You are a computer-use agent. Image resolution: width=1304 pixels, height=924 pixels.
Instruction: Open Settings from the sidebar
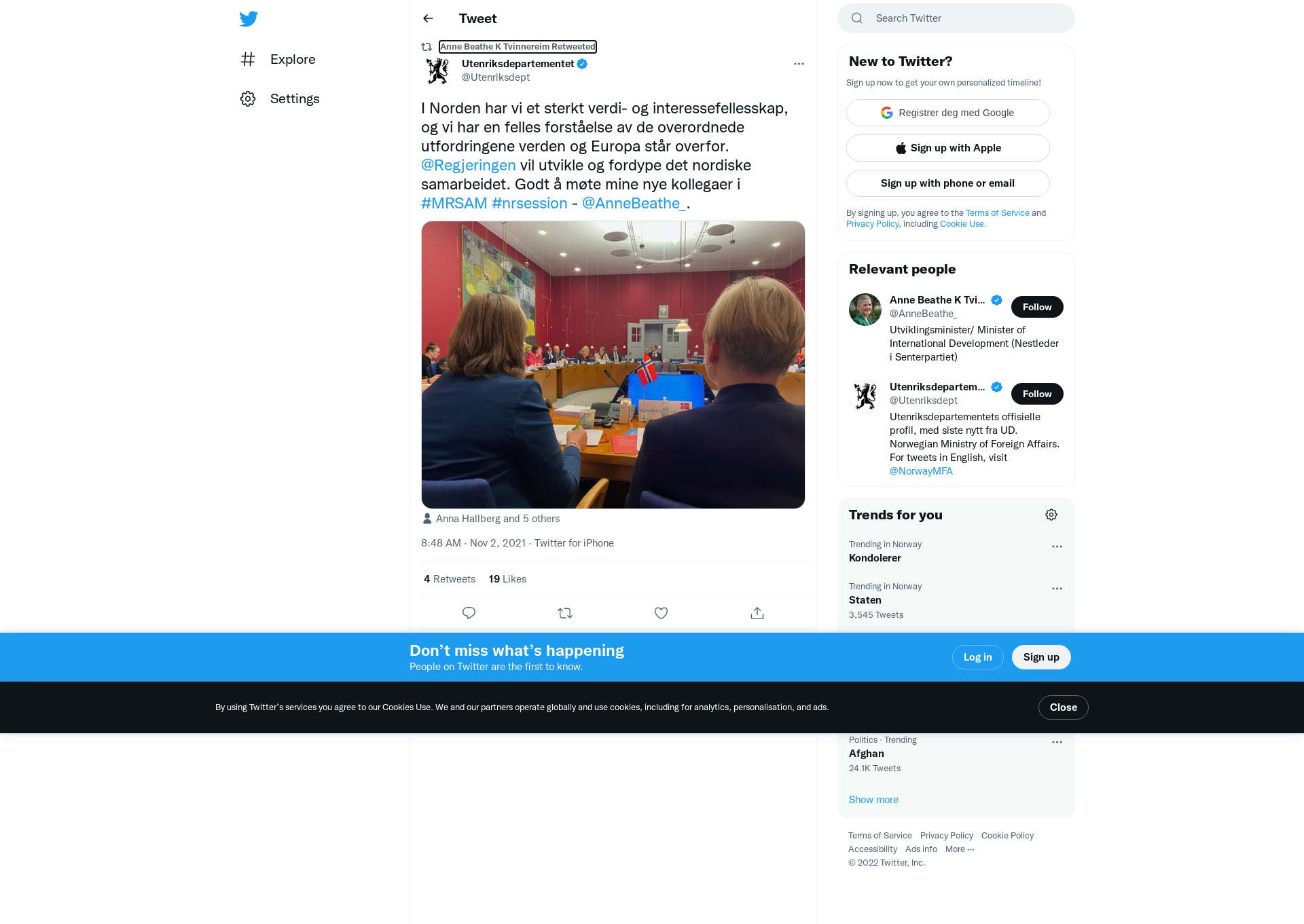pos(280,99)
